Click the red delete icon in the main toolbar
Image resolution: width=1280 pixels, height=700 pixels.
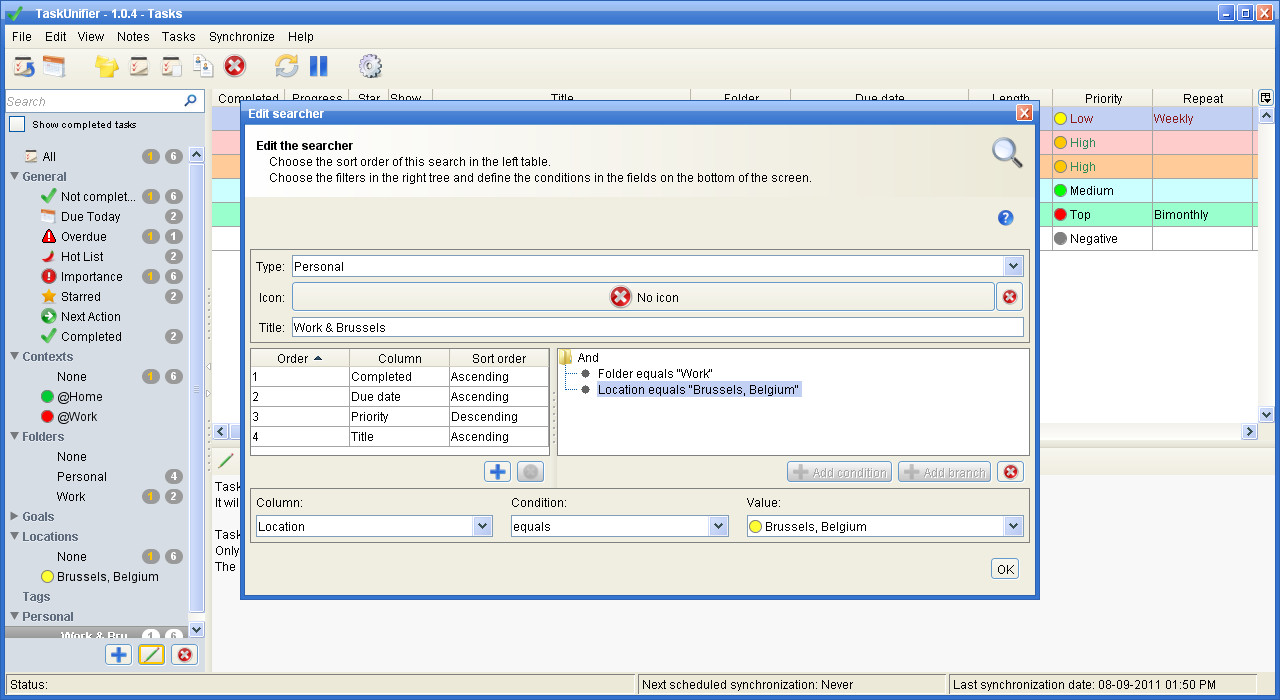coord(234,67)
